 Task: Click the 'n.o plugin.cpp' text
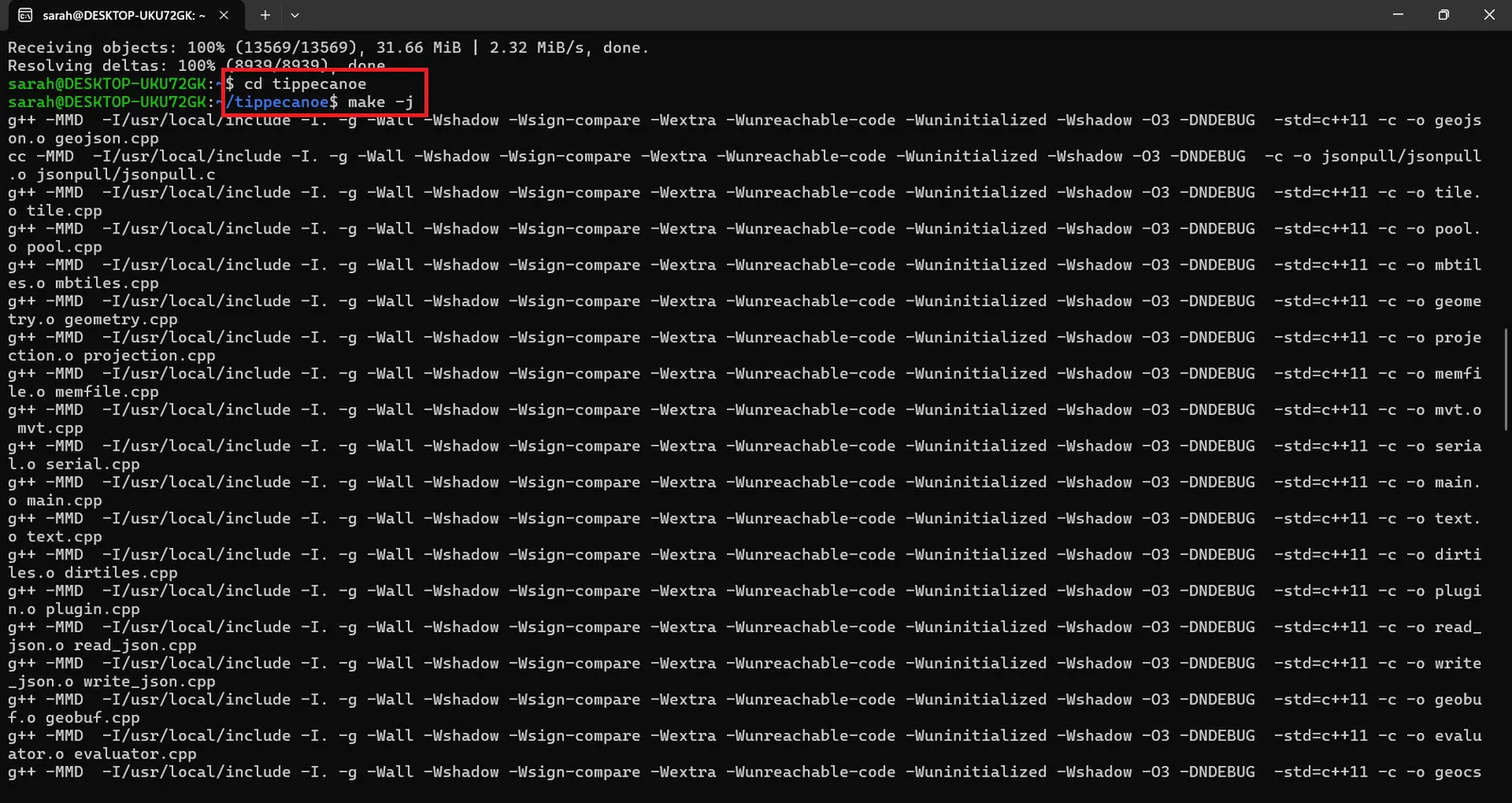74,609
